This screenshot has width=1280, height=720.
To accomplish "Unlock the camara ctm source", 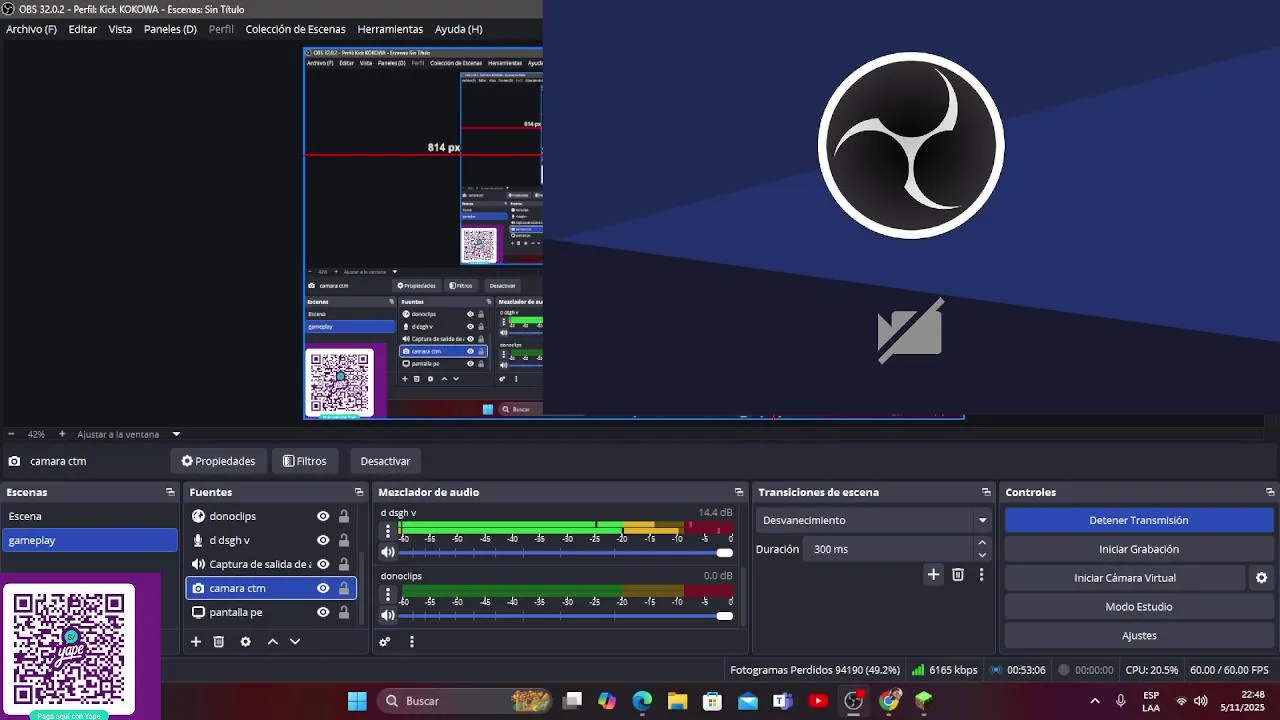I will click(x=344, y=588).
